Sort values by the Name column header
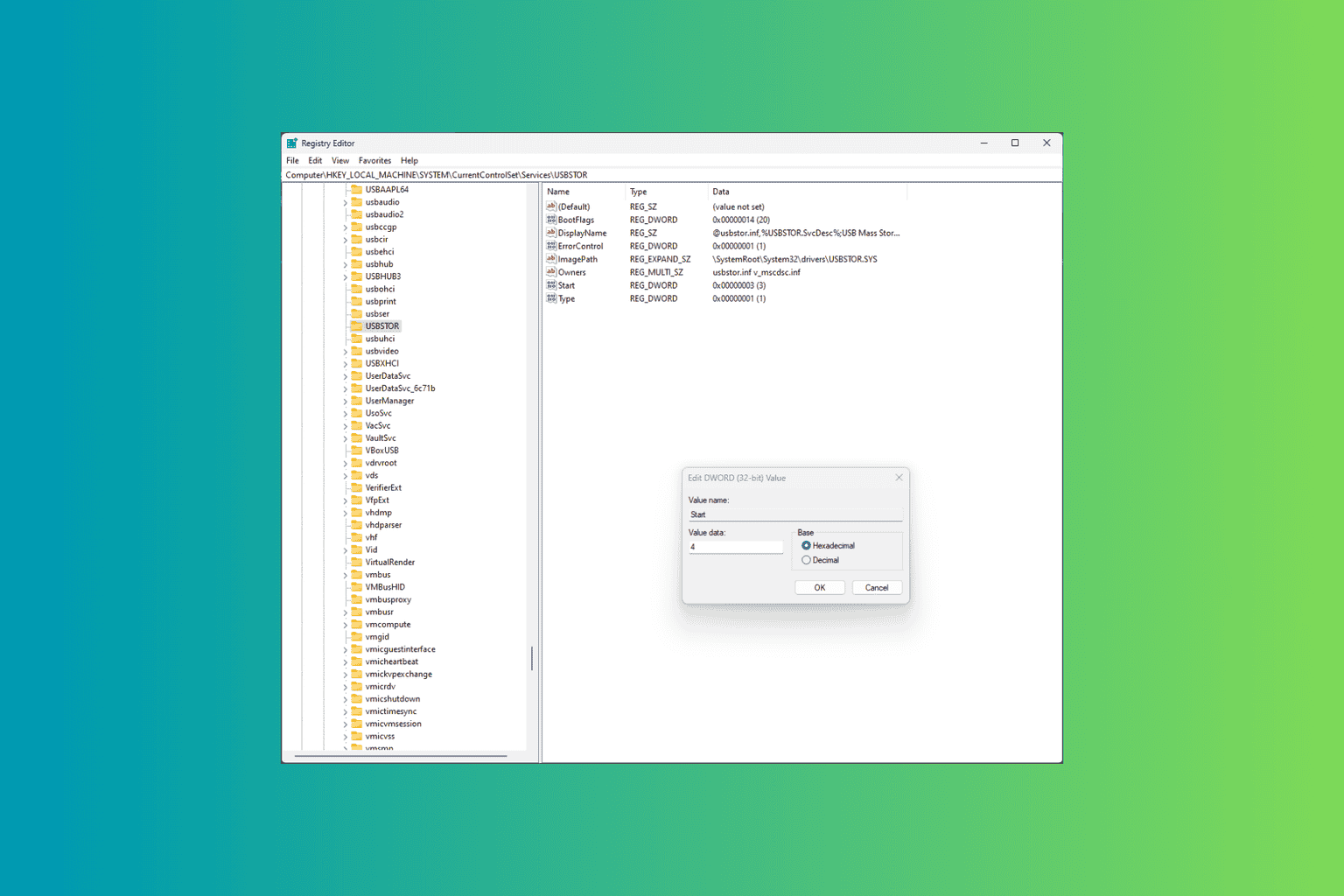Image resolution: width=1344 pixels, height=896 pixels. click(584, 192)
